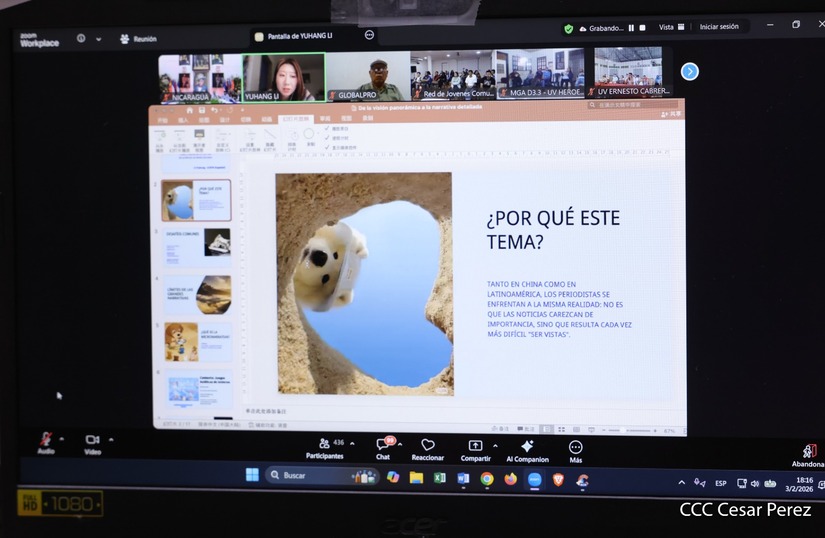
Task: Expand the Audio options arrow
Action: 62,438
